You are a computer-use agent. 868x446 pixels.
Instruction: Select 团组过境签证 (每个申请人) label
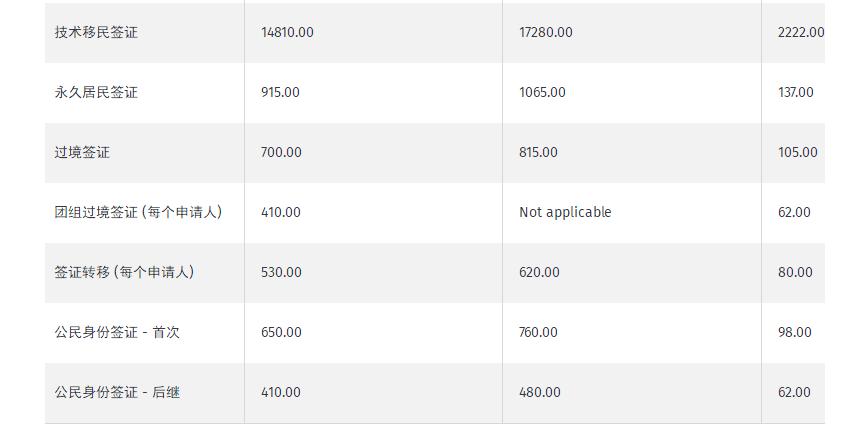coord(138,212)
